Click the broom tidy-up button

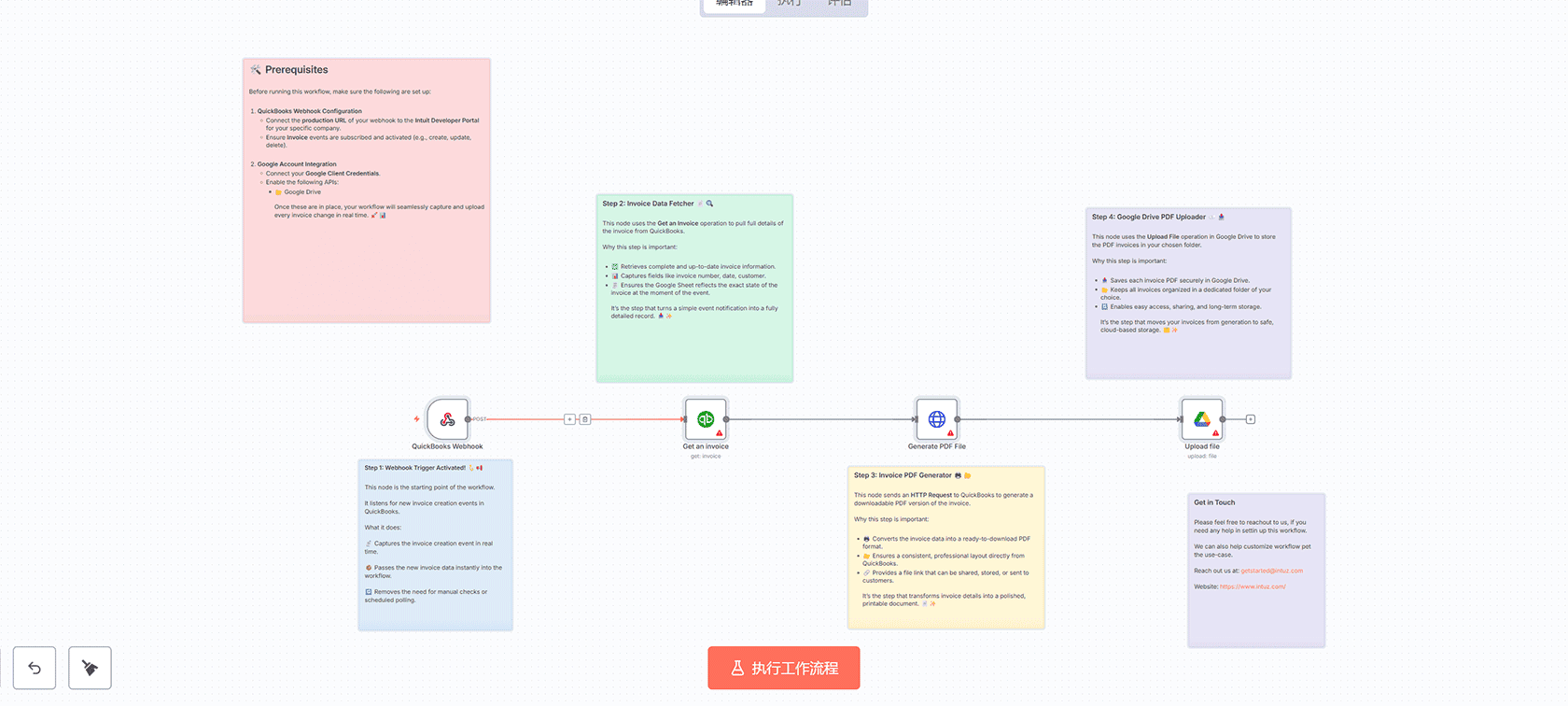click(90, 668)
